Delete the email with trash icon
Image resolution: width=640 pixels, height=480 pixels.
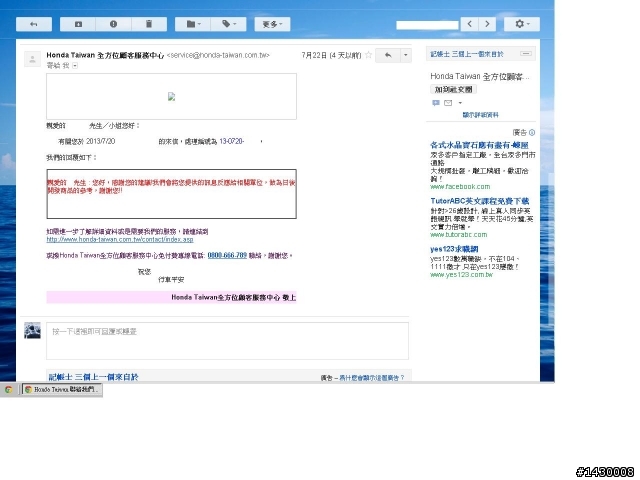(x=149, y=24)
